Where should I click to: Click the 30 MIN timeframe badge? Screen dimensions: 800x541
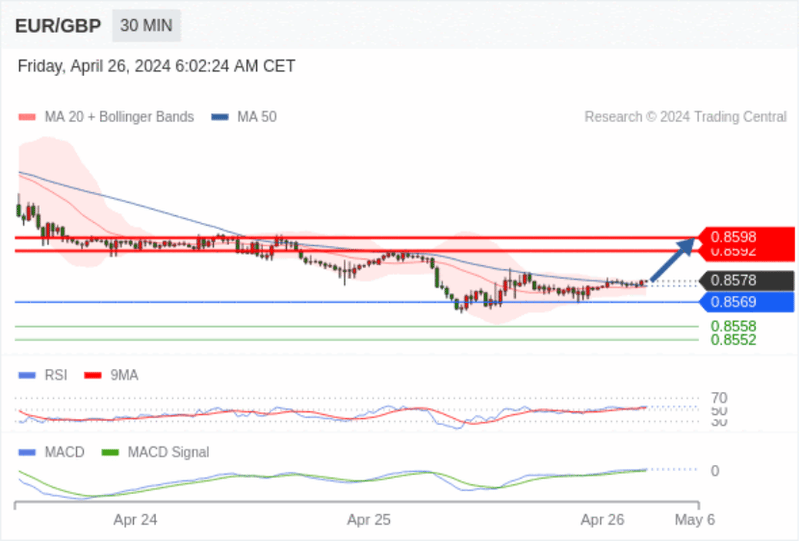point(146,26)
